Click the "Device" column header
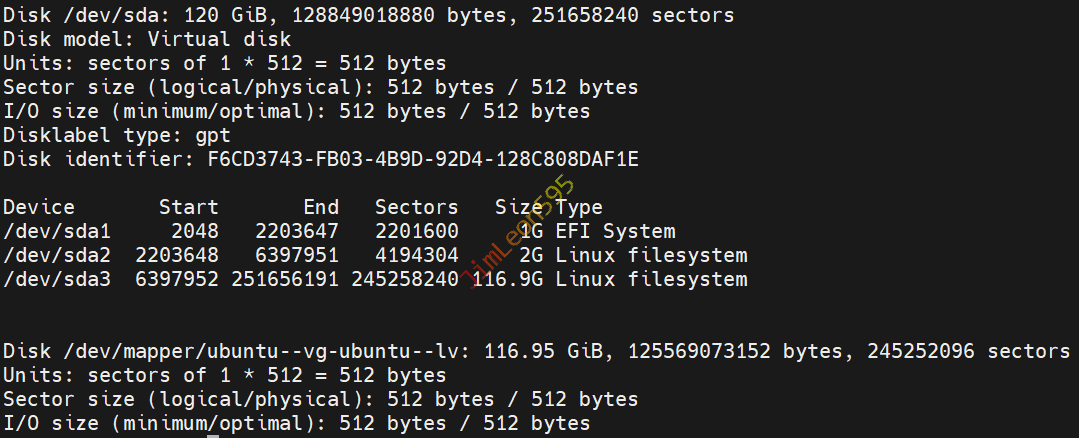The height and width of the screenshot is (438, 1079). (x=39, y=208)
